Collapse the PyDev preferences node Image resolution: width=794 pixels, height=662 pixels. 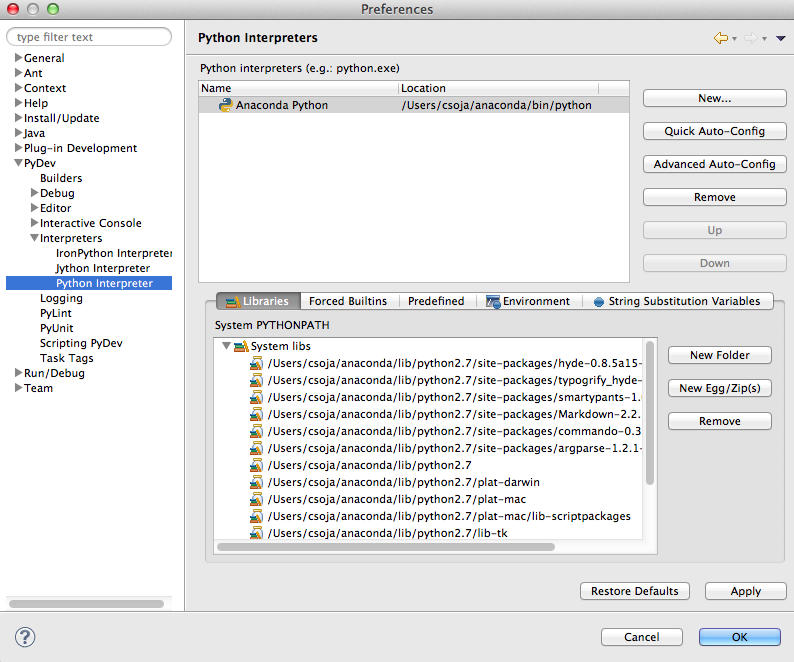coord(19,163)
